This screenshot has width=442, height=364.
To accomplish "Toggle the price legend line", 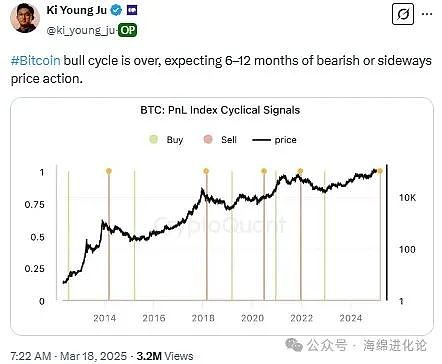I will tap(274, 140).
